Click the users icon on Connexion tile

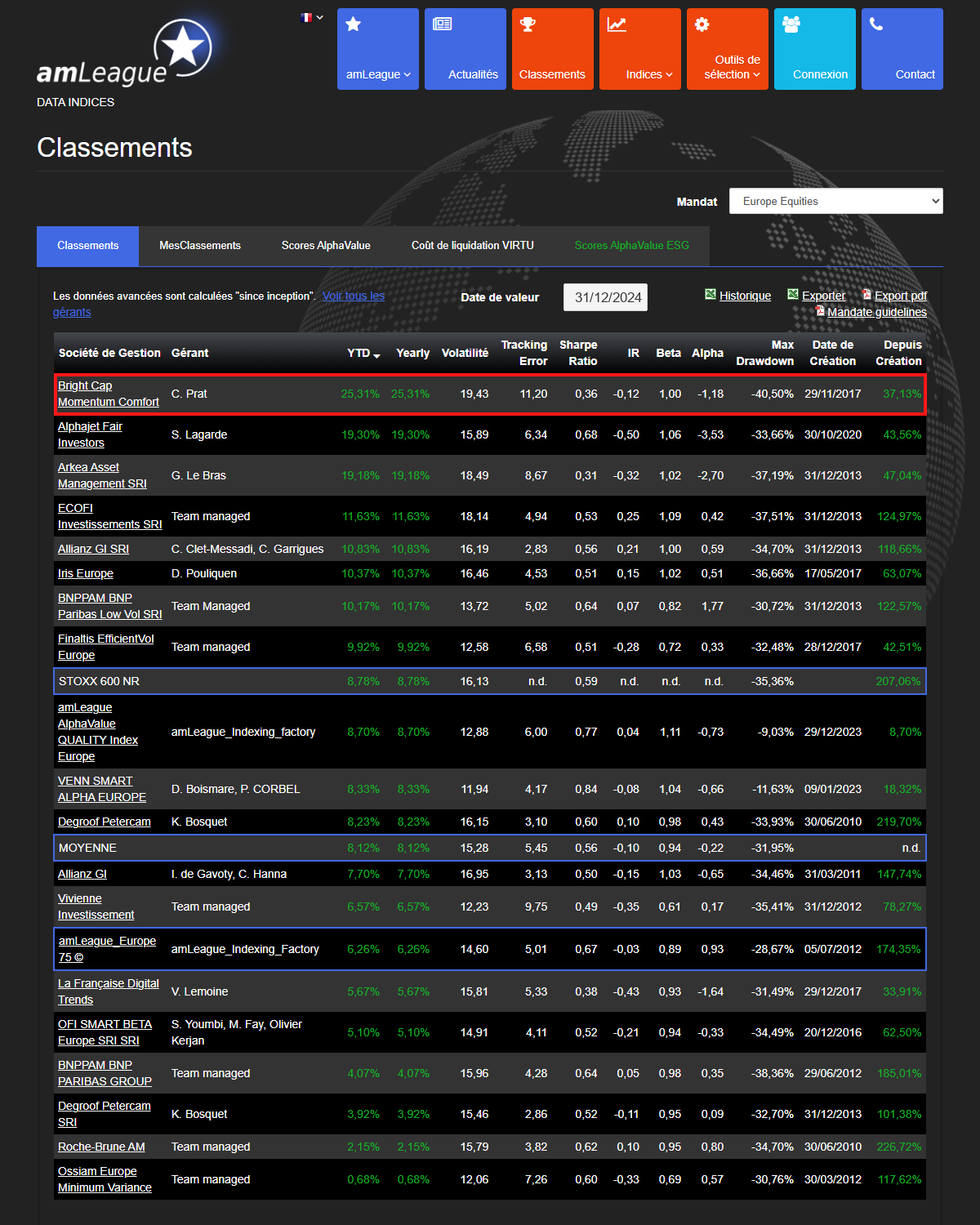791,24
